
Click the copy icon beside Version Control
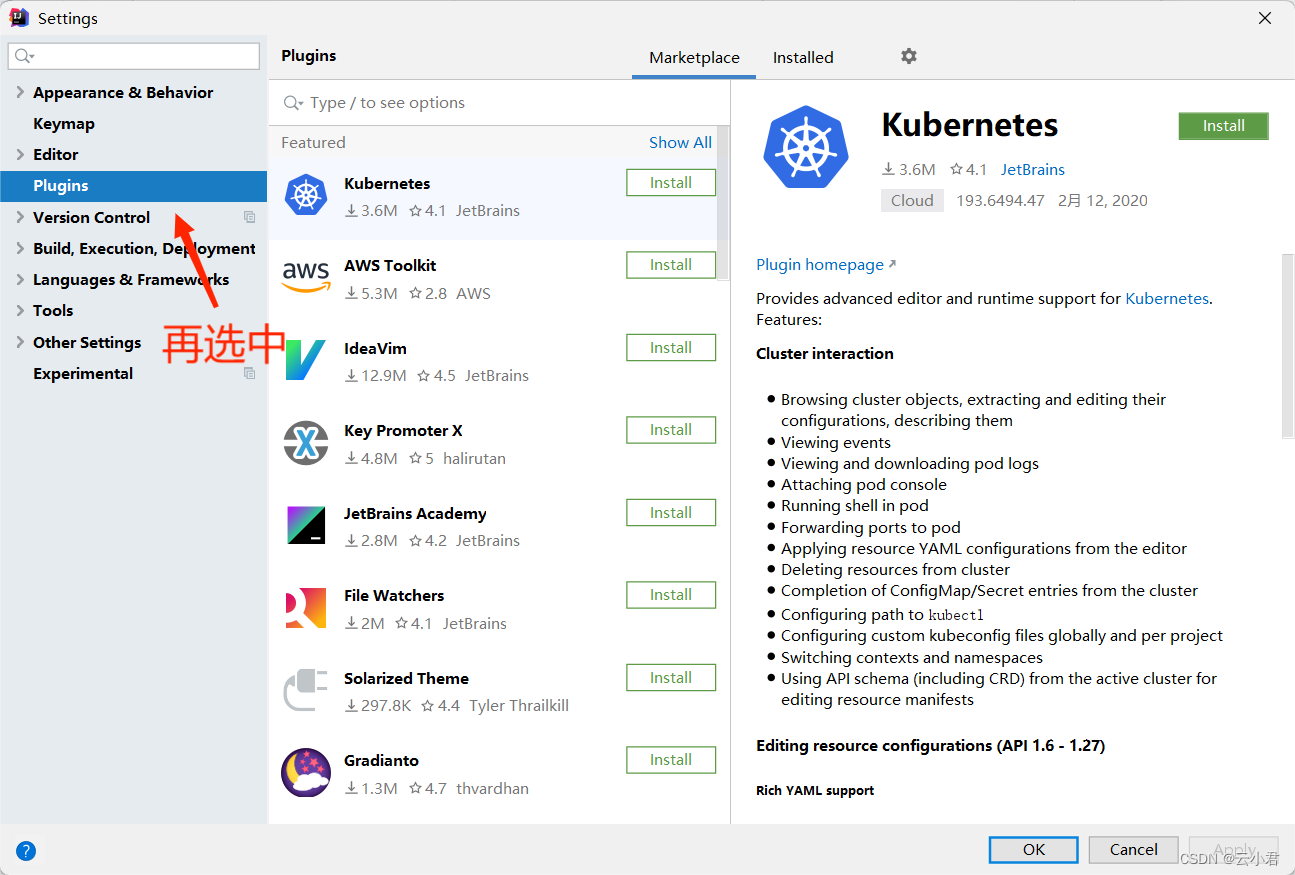[x=249, y=217]
